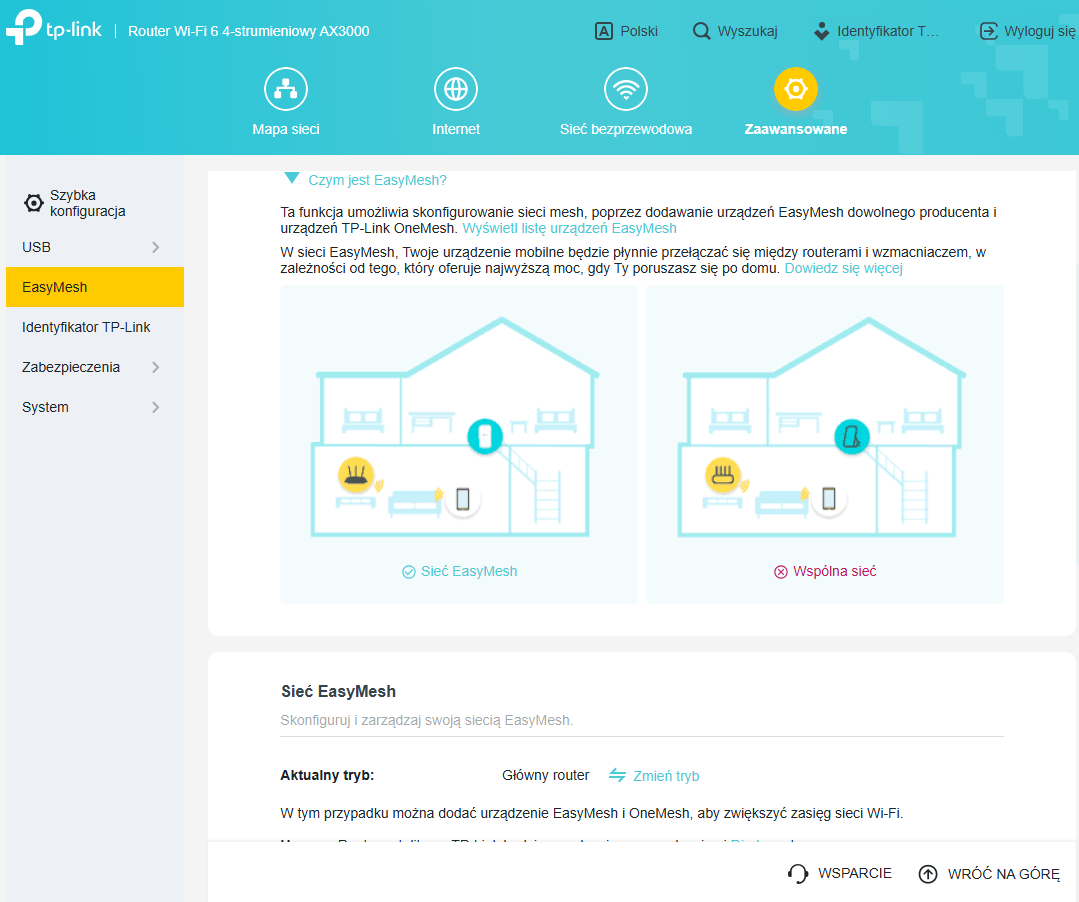Screen dimensions: 1079x902
Task: Click the Główny router mode value
Action: (545, 775)
